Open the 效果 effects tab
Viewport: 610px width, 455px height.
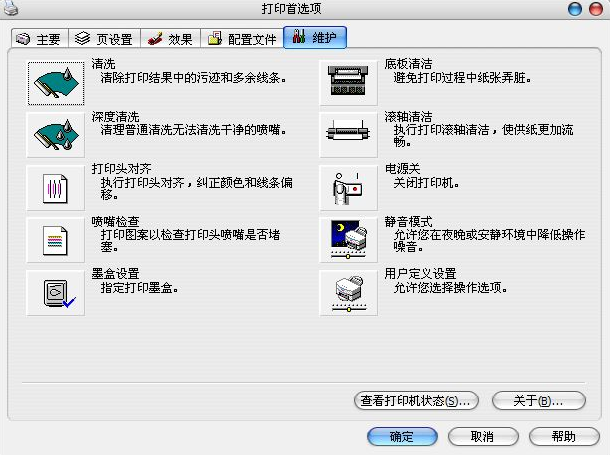(170, 40)
